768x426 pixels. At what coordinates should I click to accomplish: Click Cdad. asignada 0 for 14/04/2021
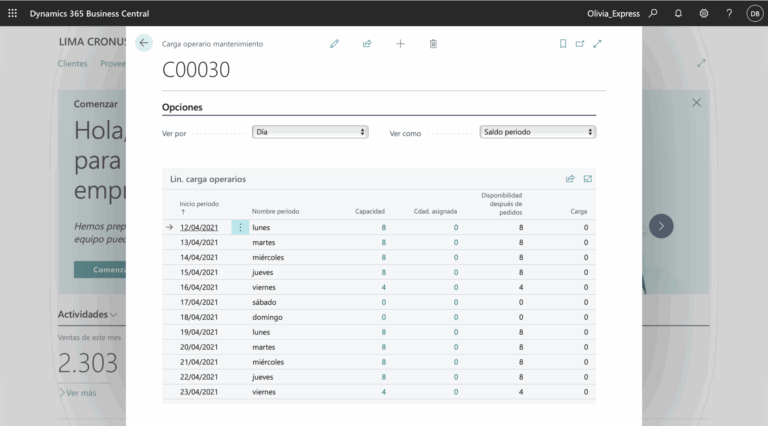[x=456, y=258]
